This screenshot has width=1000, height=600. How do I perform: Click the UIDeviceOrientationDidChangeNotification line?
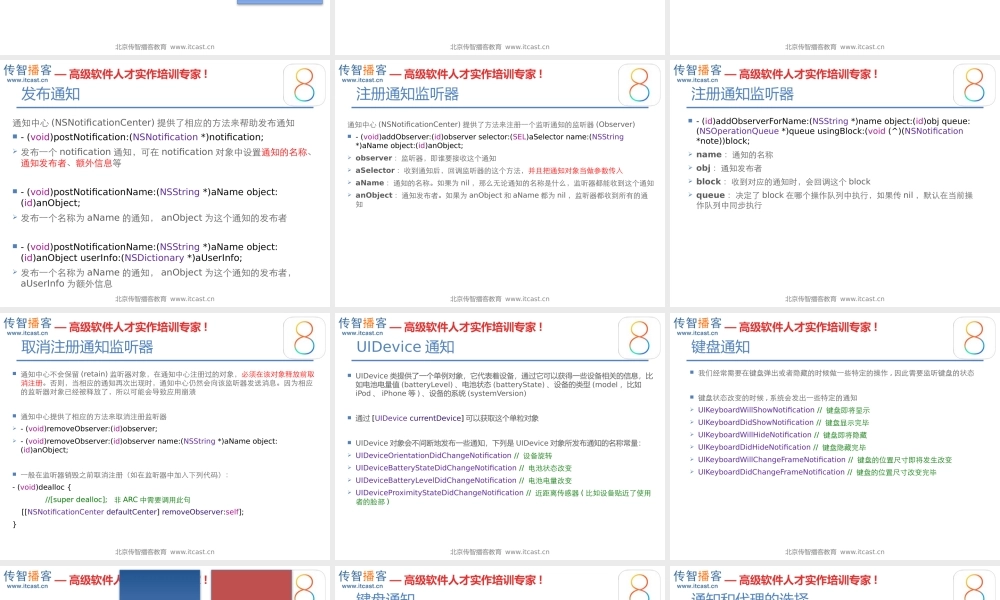[x=435, y=456]
